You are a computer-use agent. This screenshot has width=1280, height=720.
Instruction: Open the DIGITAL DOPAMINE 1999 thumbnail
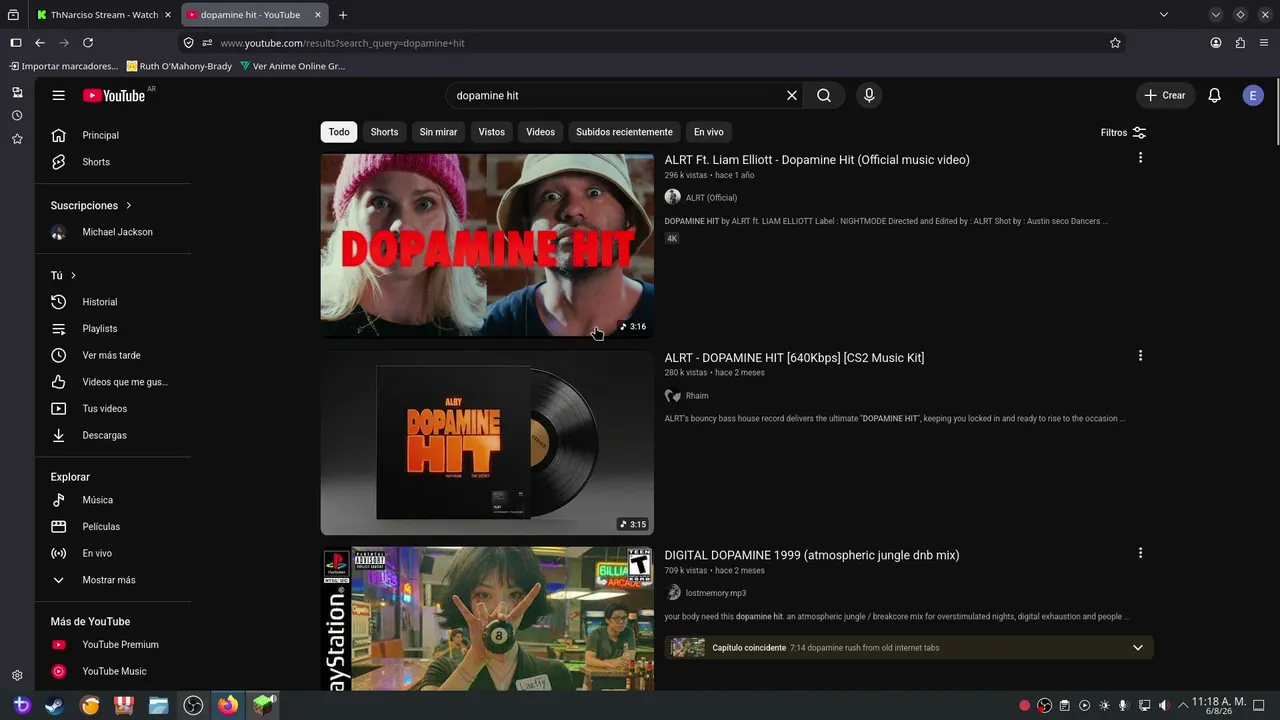487,619
